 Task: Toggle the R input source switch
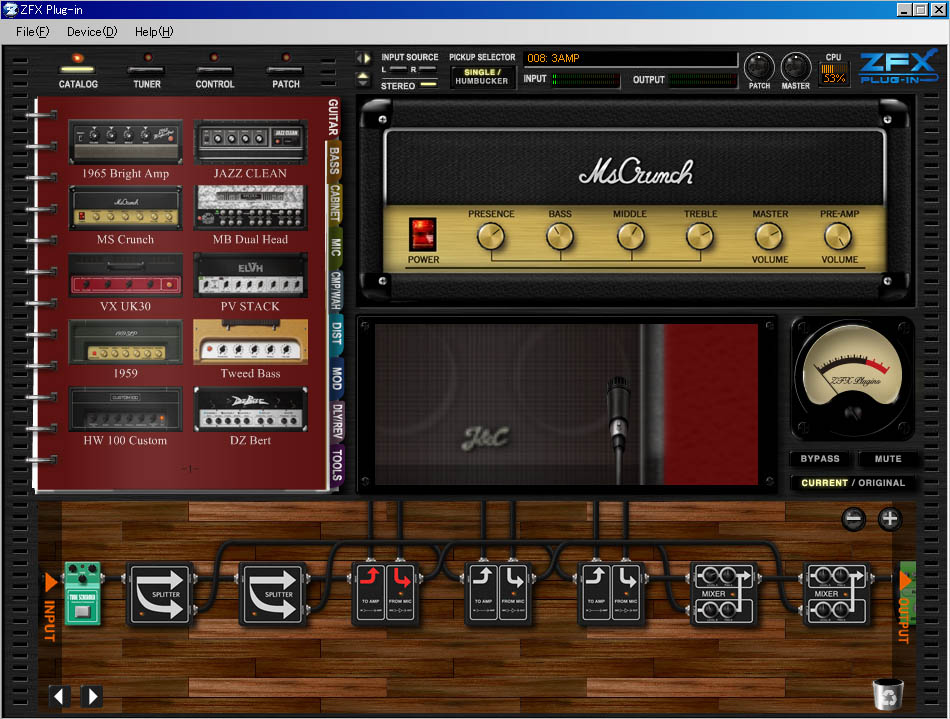click(428, 69)
